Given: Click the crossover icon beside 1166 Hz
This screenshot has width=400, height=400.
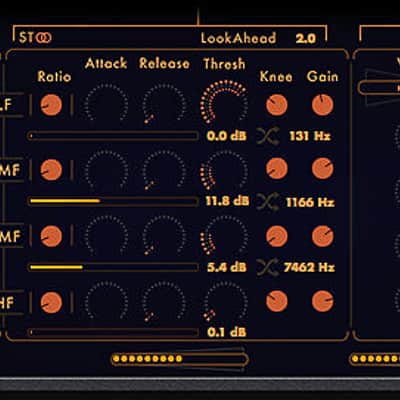Looking at the screenshot, I should click(268, 202).
